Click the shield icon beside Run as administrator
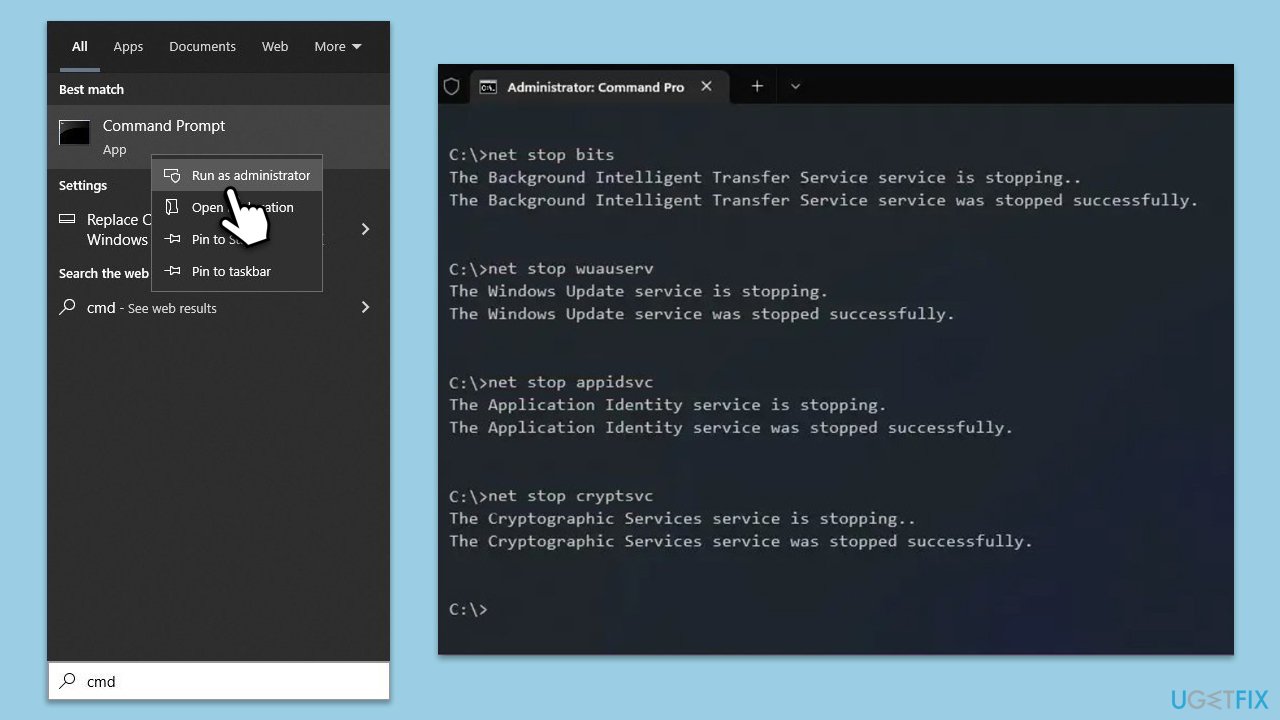 [x=172, y=175]
